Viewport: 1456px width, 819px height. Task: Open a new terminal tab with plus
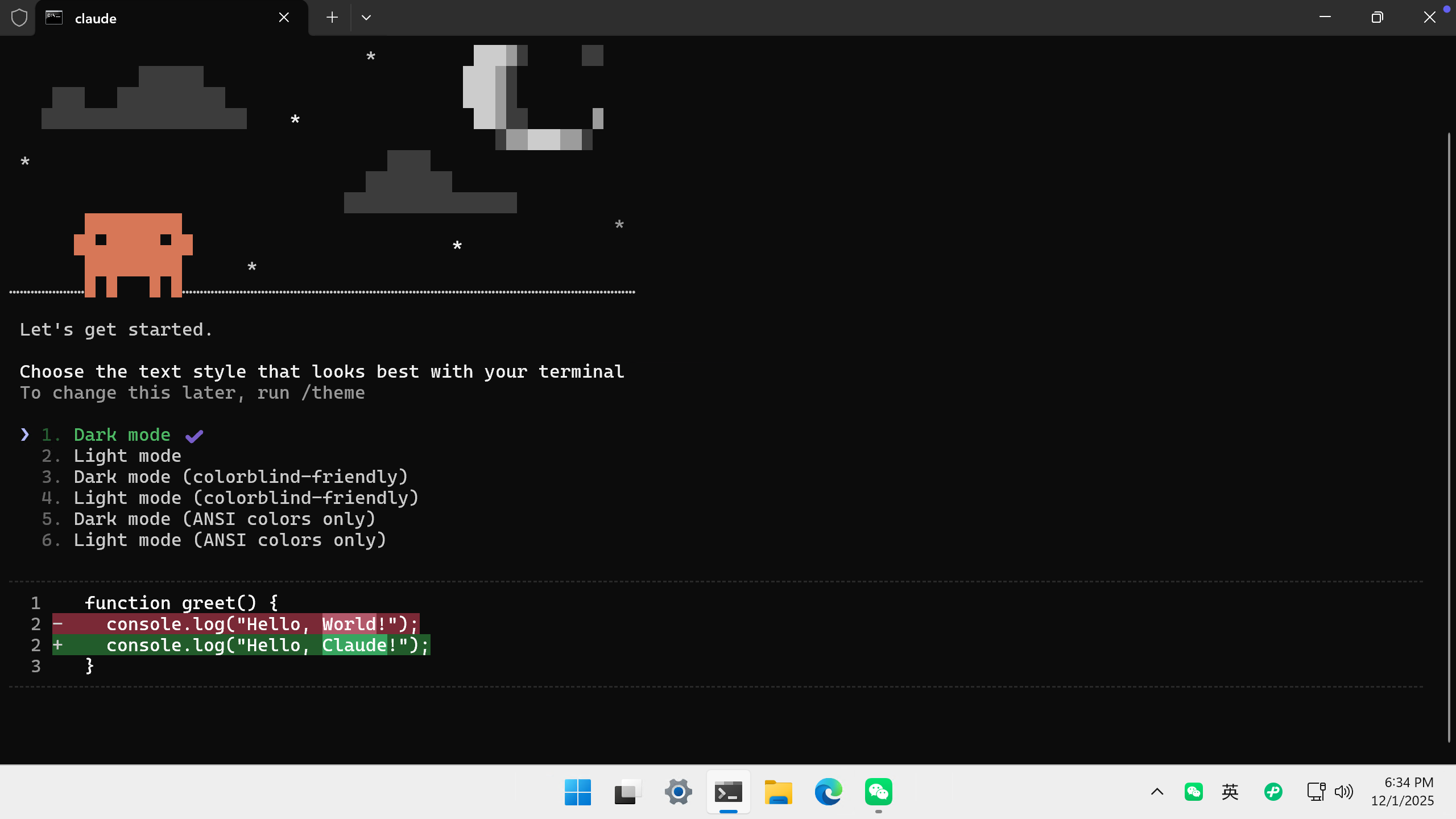pos(332,18)
